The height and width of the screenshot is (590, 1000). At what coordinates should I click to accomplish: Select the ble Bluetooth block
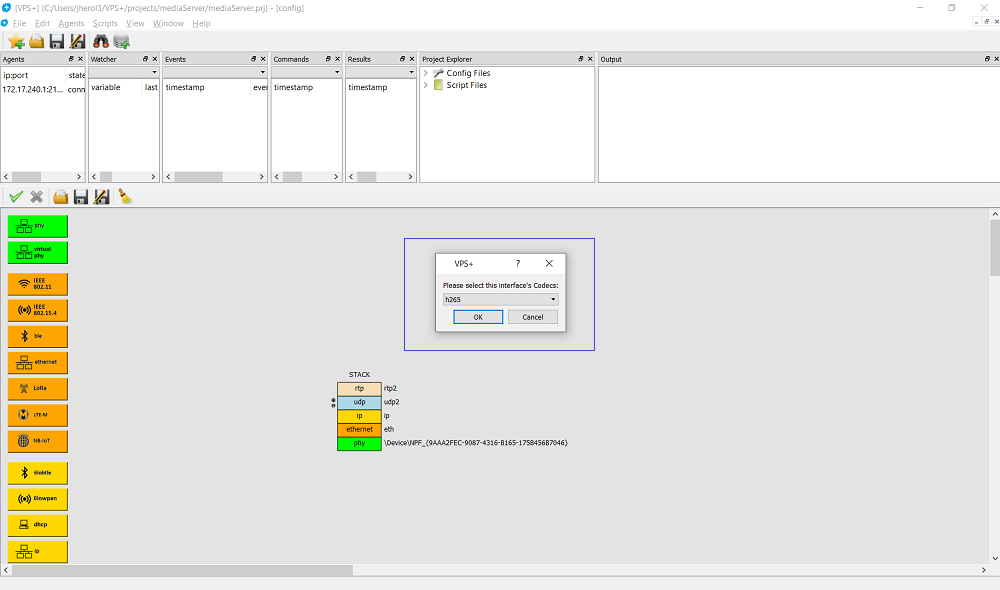tap(38, 336)
